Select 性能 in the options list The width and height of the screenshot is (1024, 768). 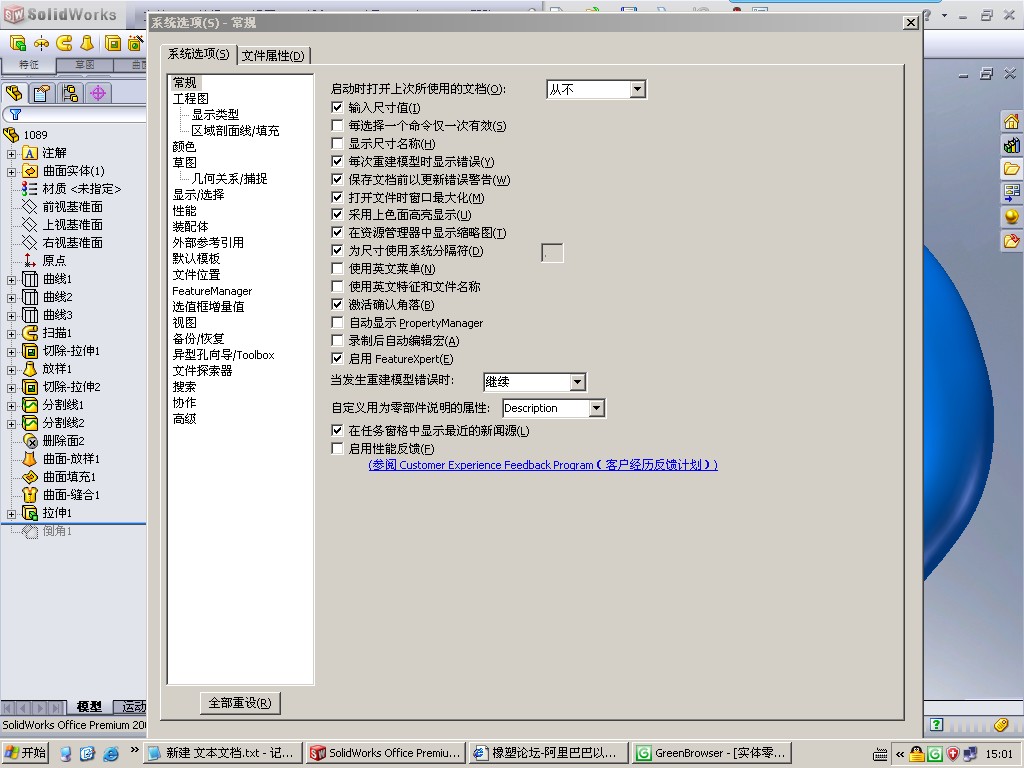[x=184, y=210]
